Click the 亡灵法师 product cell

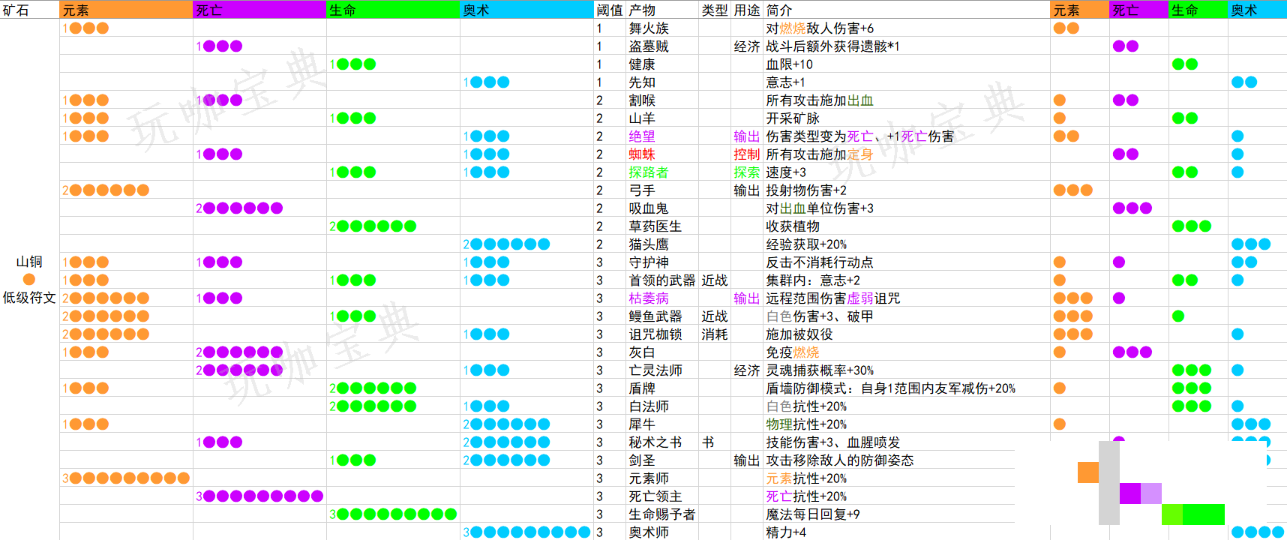656,370
